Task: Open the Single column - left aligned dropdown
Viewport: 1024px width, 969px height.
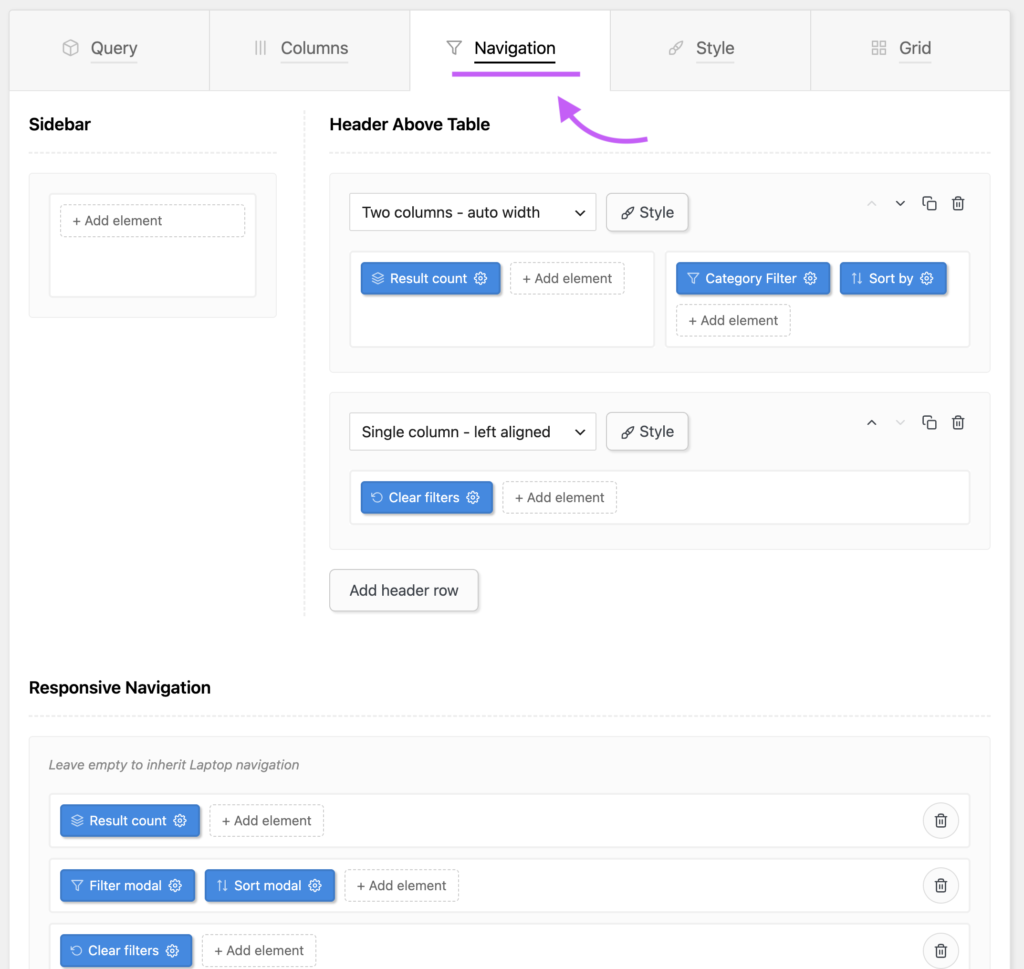Action: (473, 432)
